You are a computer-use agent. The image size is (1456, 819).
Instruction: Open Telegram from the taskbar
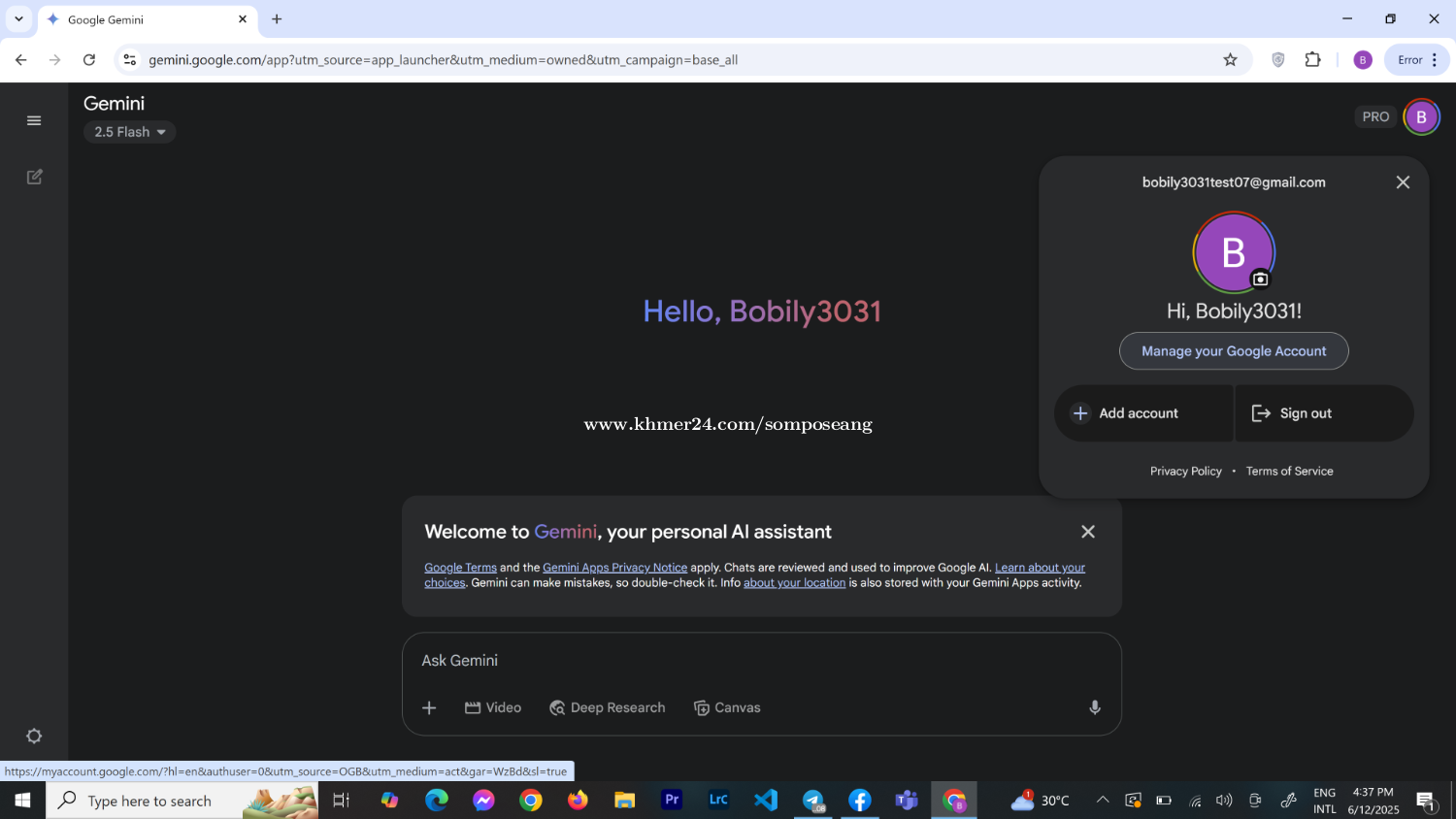point(812,801)
